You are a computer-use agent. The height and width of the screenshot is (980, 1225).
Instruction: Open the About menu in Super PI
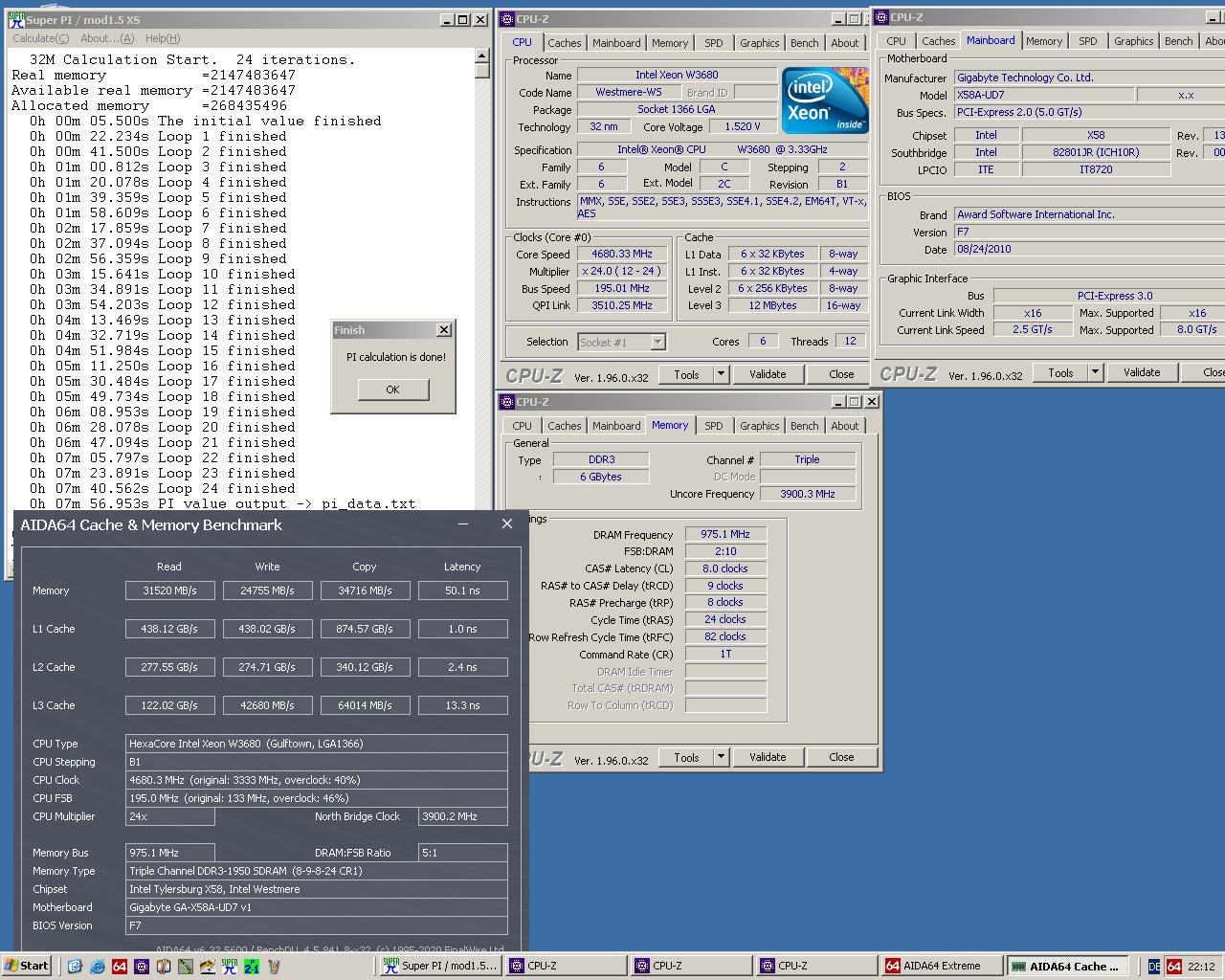tap(107, 38)
